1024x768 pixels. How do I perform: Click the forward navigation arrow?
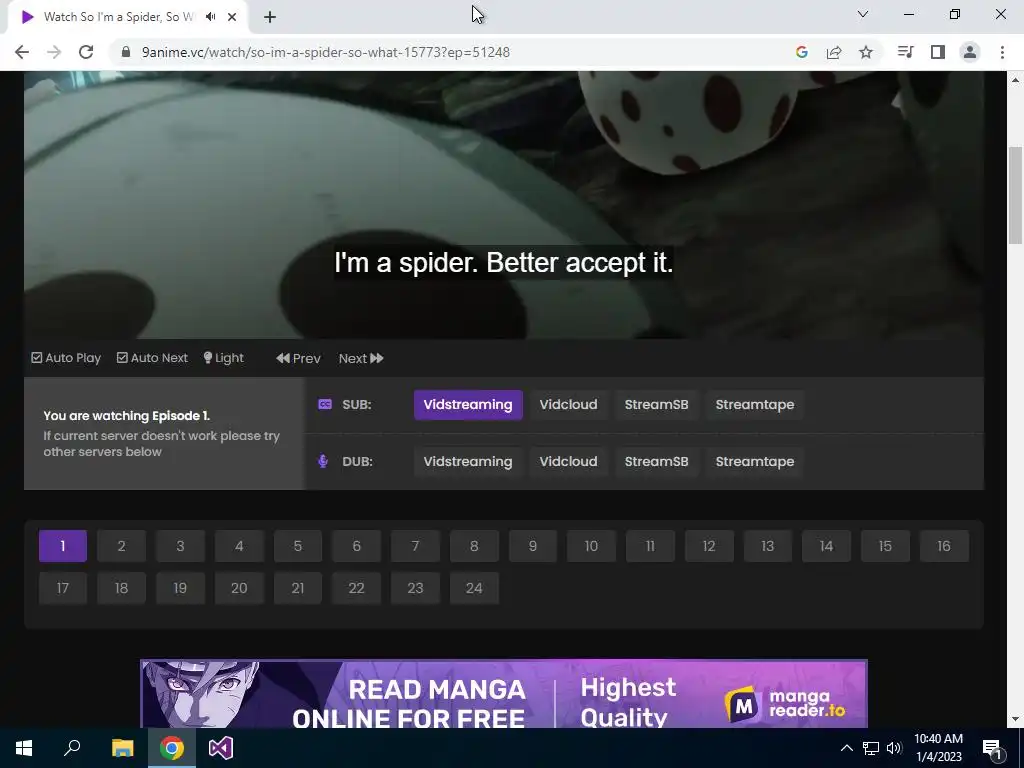coord(54,52)
